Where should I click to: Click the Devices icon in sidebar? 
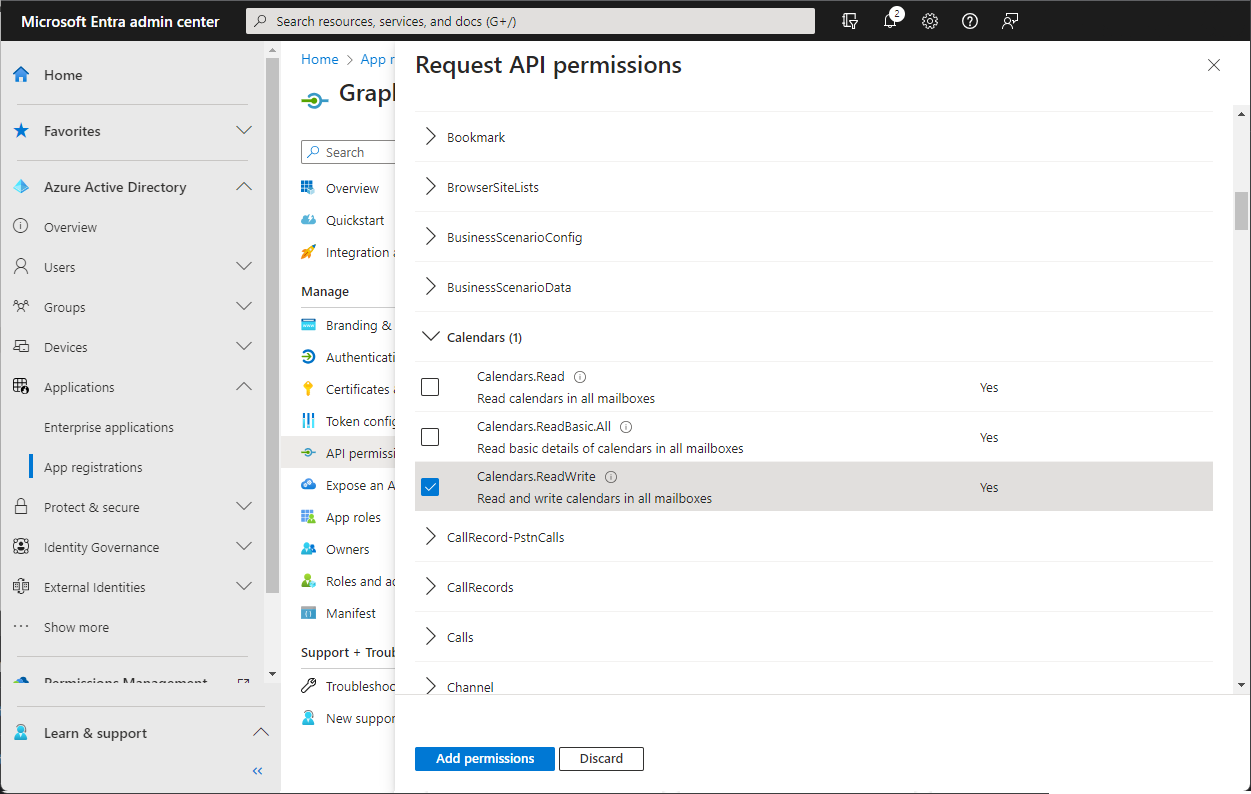pos(21,347)
